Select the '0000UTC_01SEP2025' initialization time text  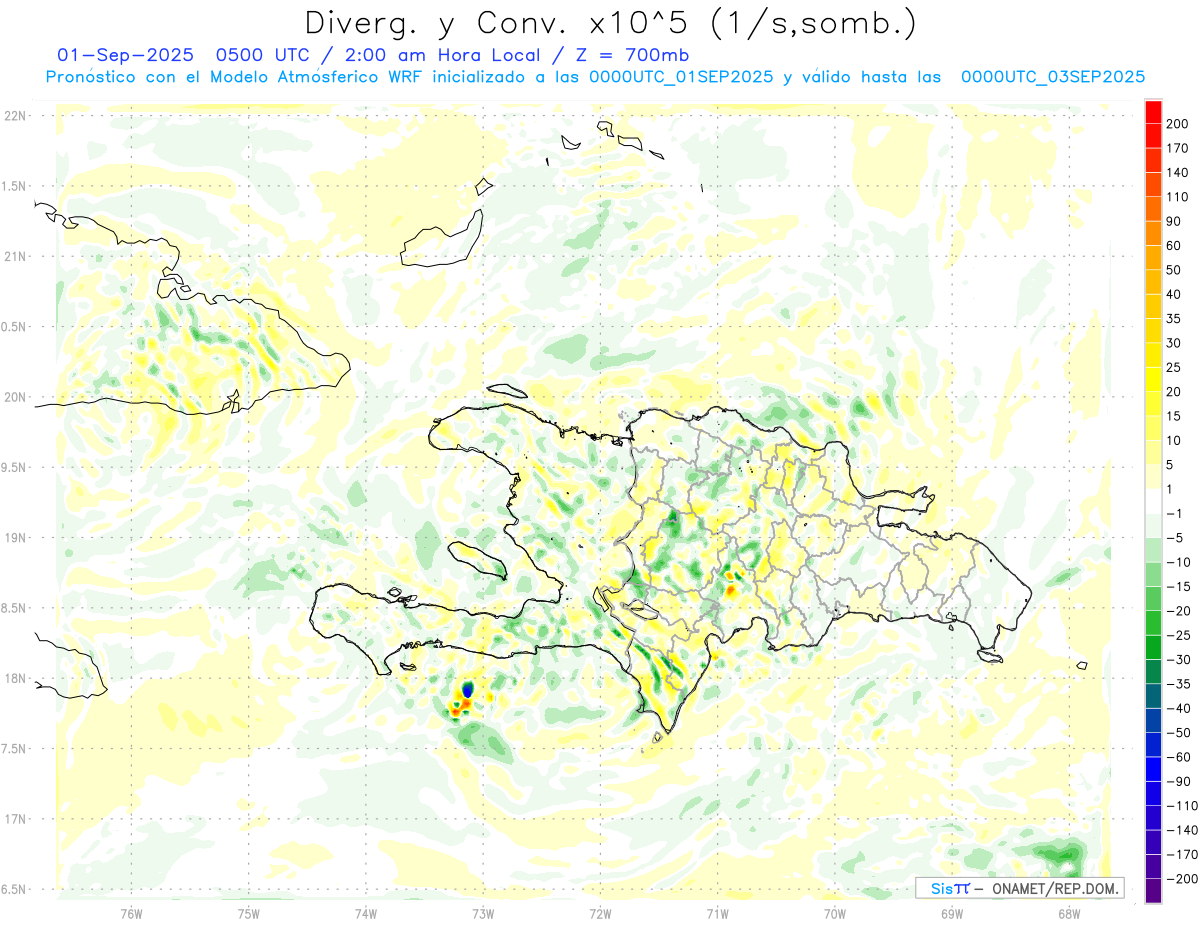(x=681, y=77)
